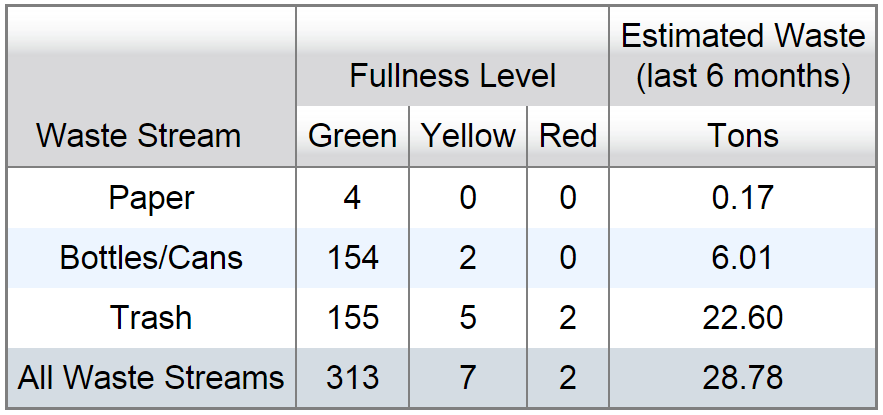
Task: Click the Green column header
Action: click(x=353, y=136)
